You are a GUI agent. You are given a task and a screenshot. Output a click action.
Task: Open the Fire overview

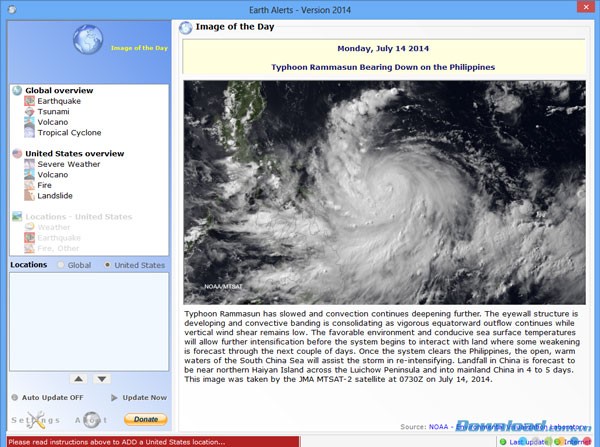(x=44, y=185)
